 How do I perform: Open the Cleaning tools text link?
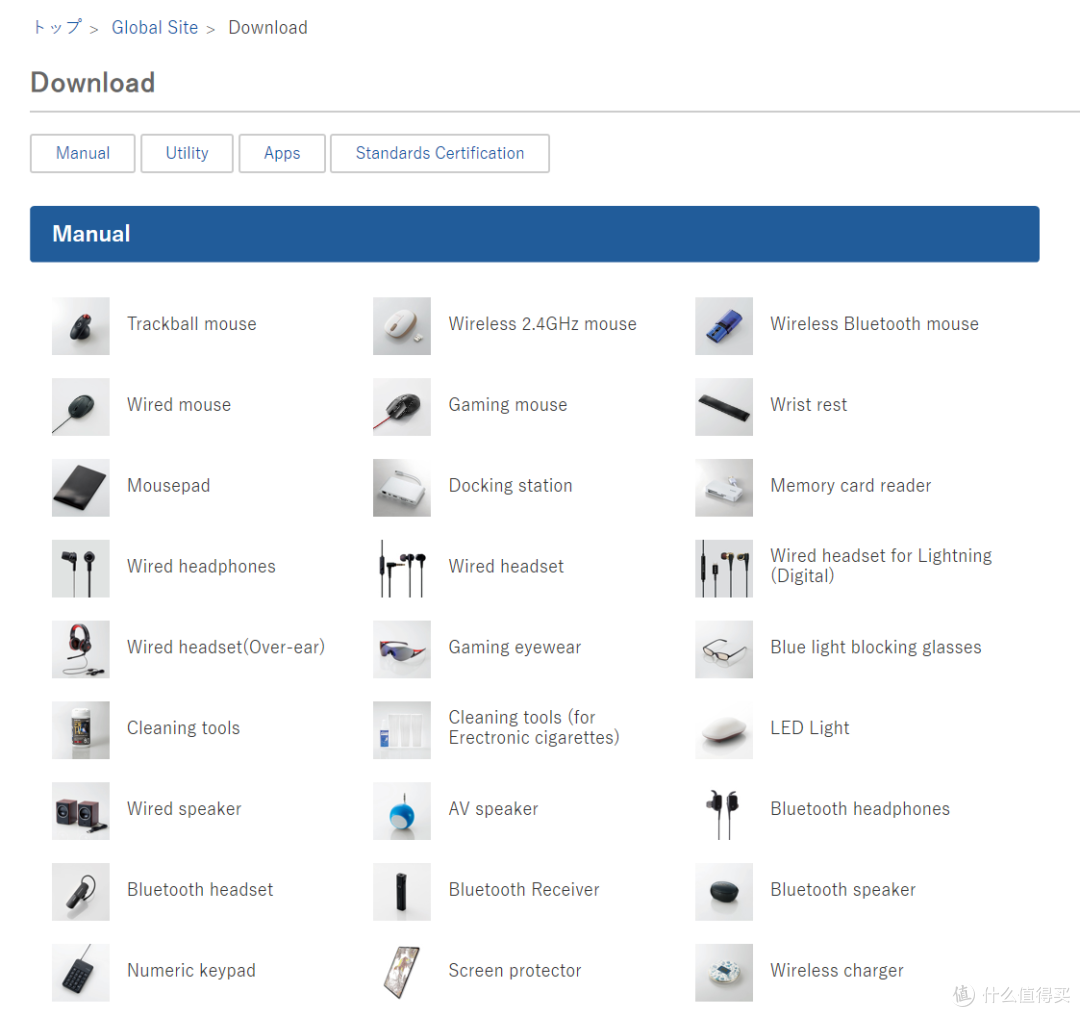(183, 728)
